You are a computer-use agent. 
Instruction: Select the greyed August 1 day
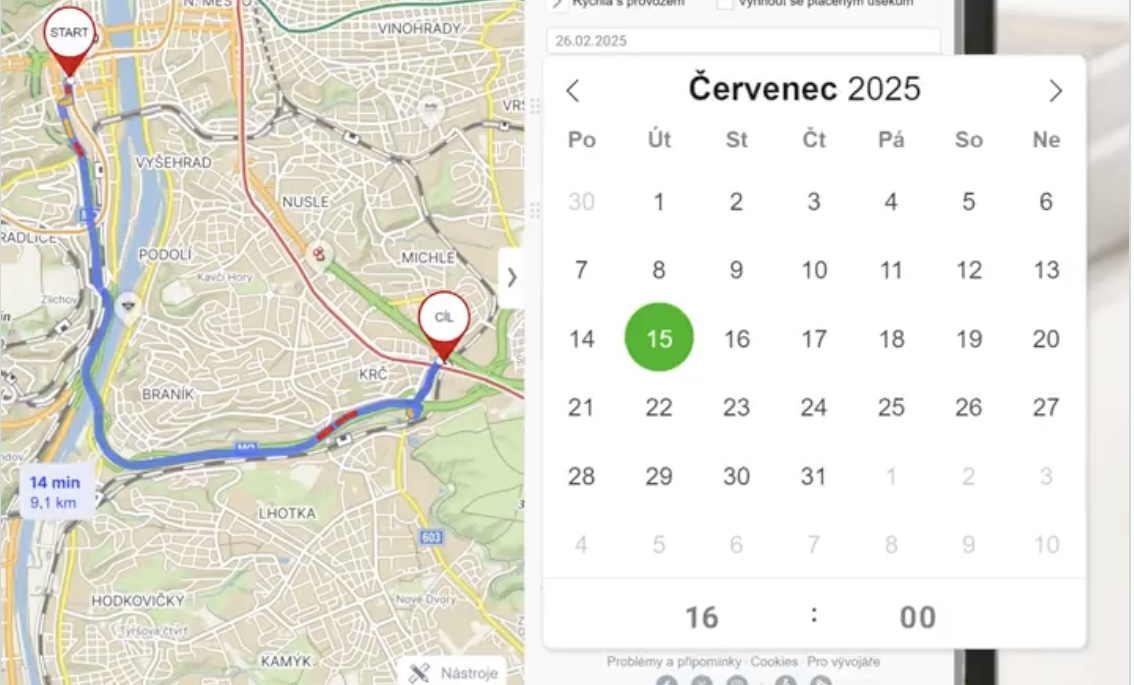click(x=891, y=476)
